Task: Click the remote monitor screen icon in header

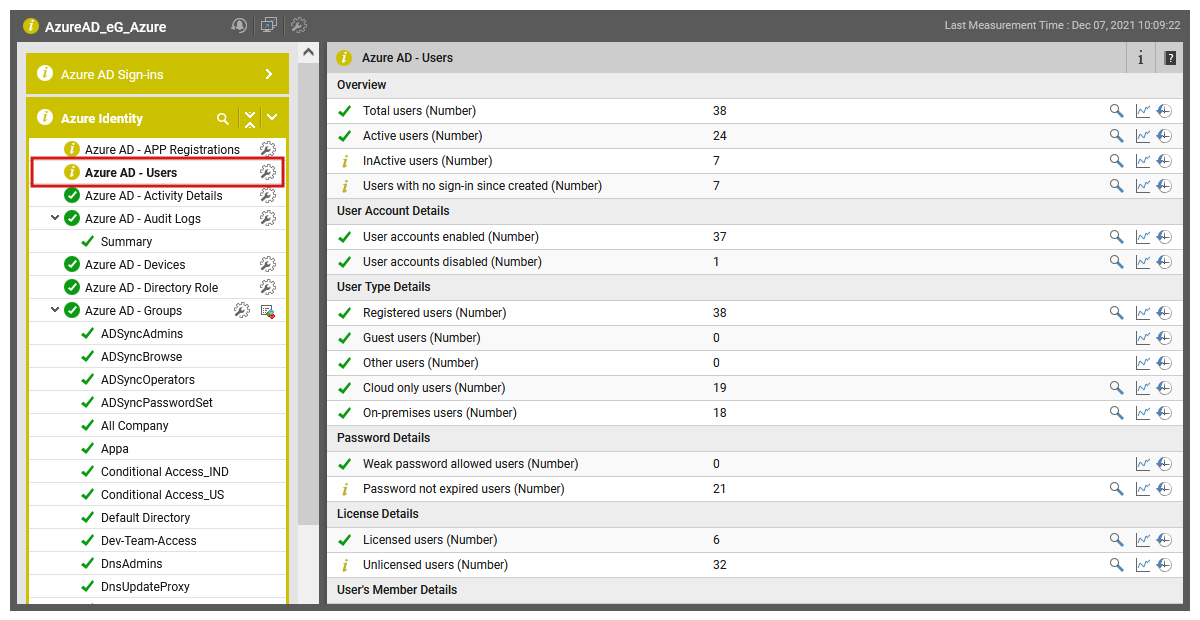Action: click(269, 25)
